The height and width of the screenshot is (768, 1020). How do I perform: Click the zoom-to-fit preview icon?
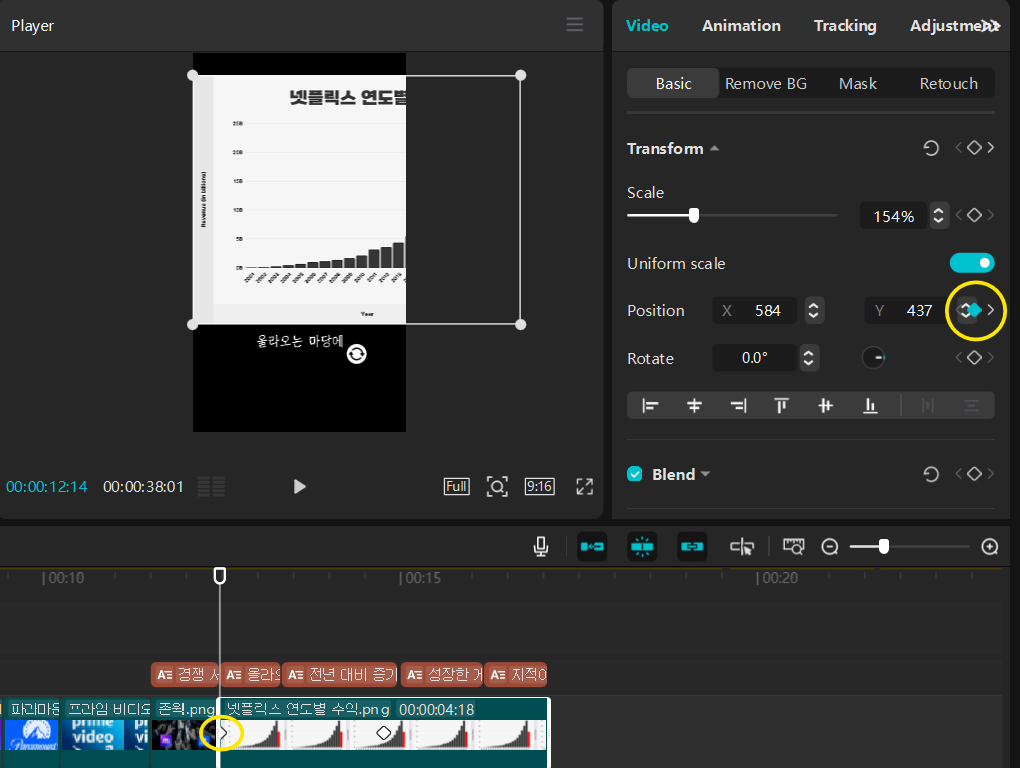pyautogui.click(x=497, y=486)
